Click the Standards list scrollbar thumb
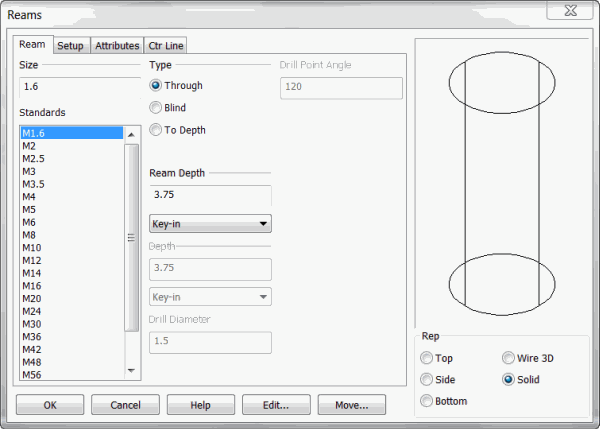The height and width of the screenshot is (429, 600). pyautogui.click(x=131, y=238)
